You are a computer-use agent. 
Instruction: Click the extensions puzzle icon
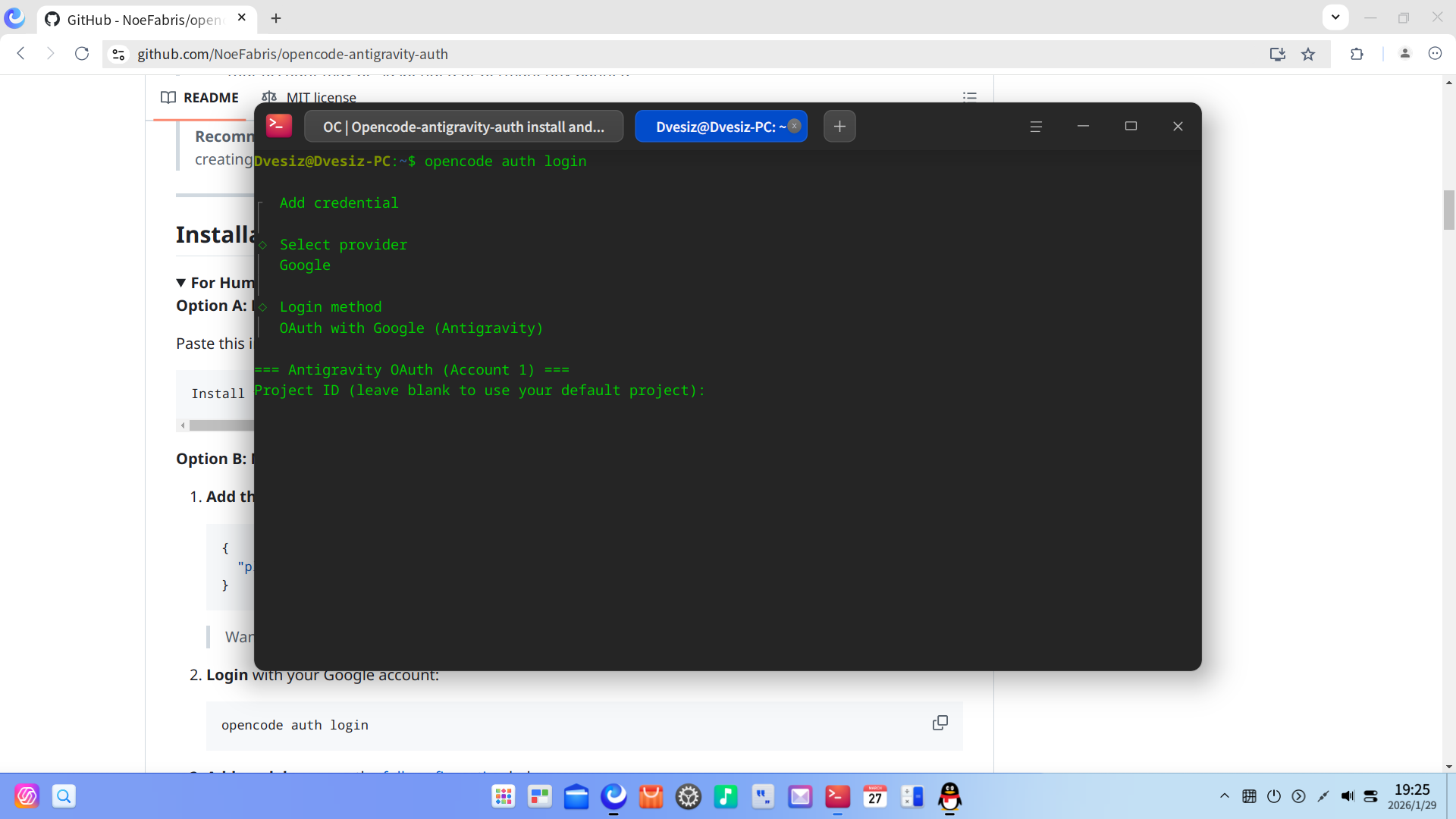pyautogui.click(x=1357, y=54)
